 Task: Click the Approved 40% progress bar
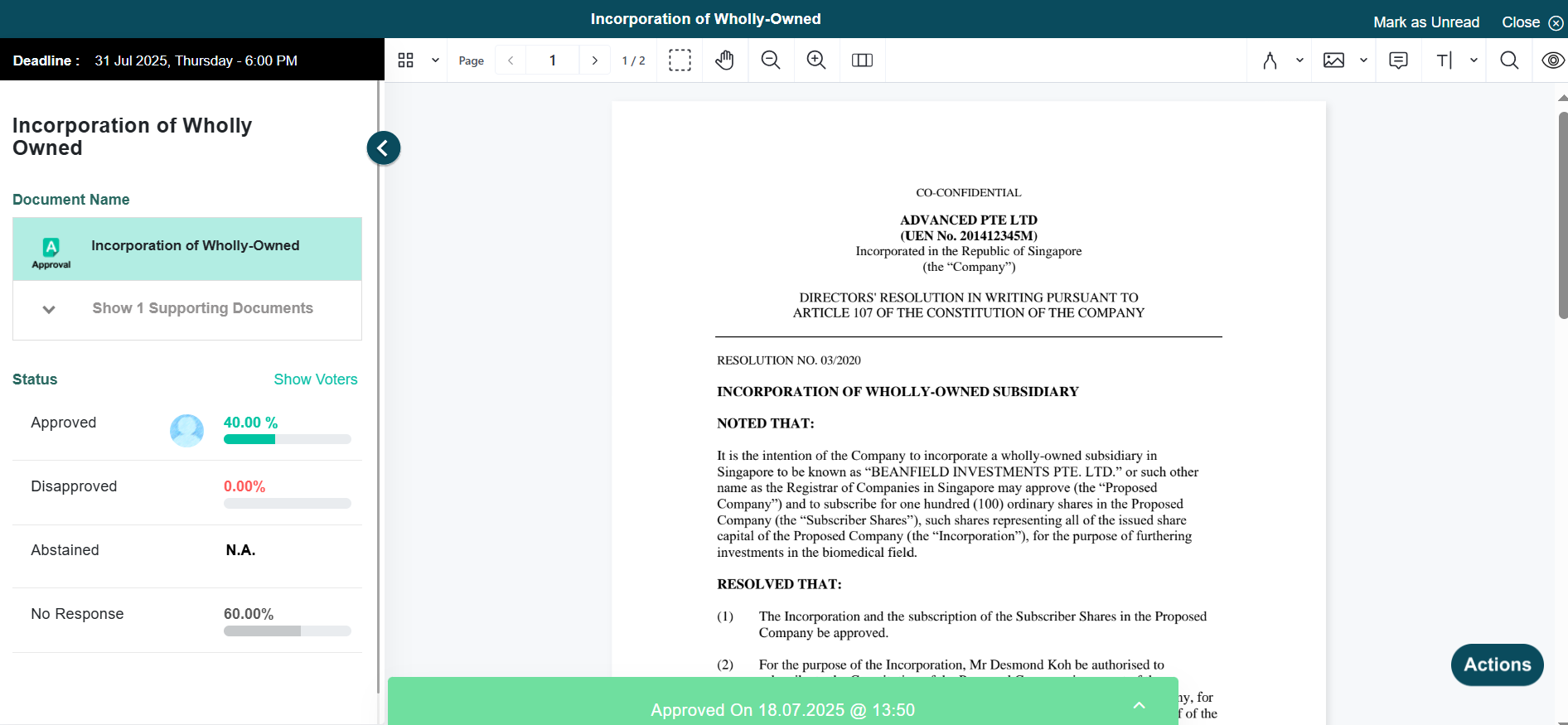(x=288, y=439)
